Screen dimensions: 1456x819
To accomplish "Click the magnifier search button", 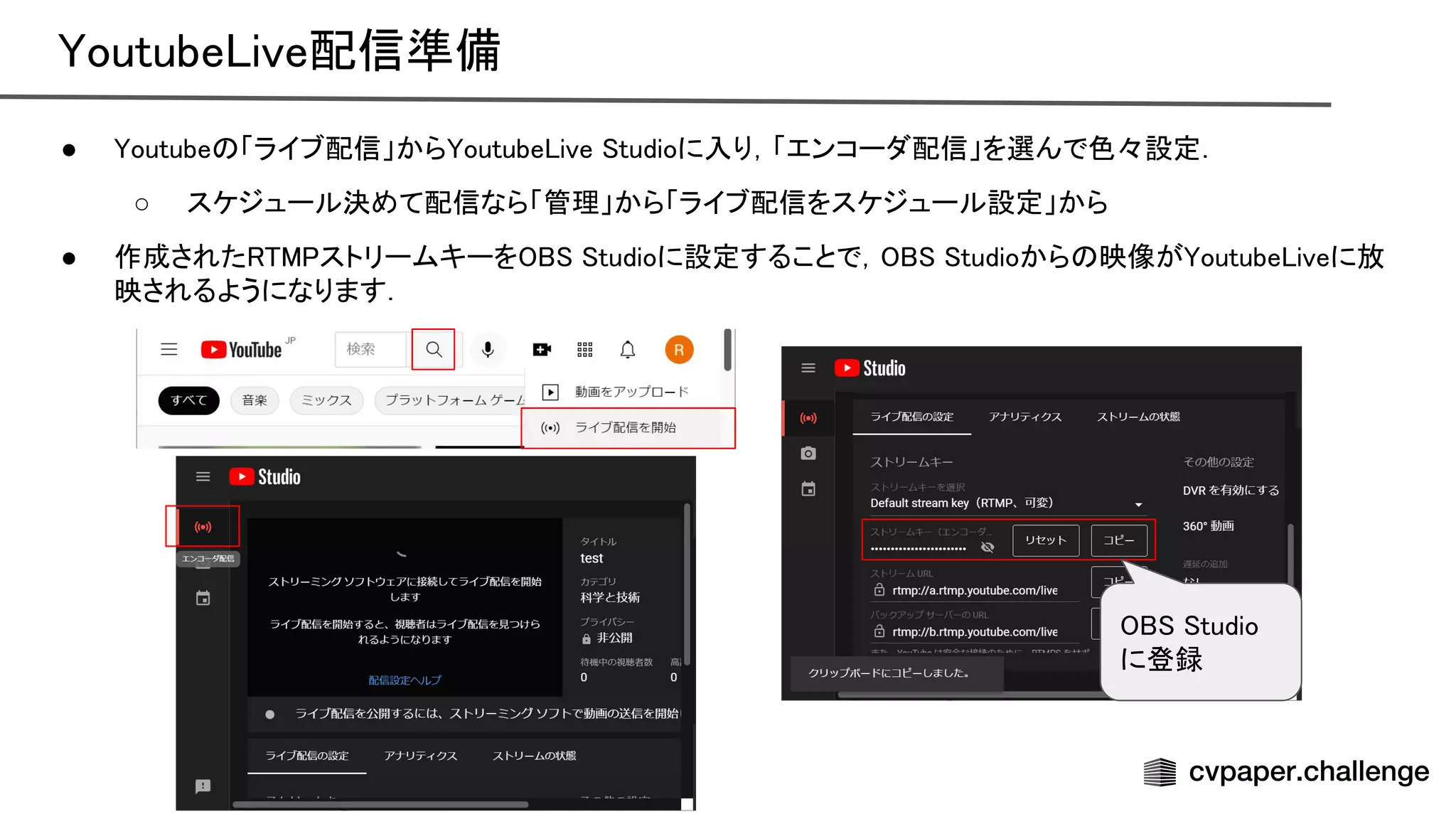I will pyautogui.click(x=434, y=349).
